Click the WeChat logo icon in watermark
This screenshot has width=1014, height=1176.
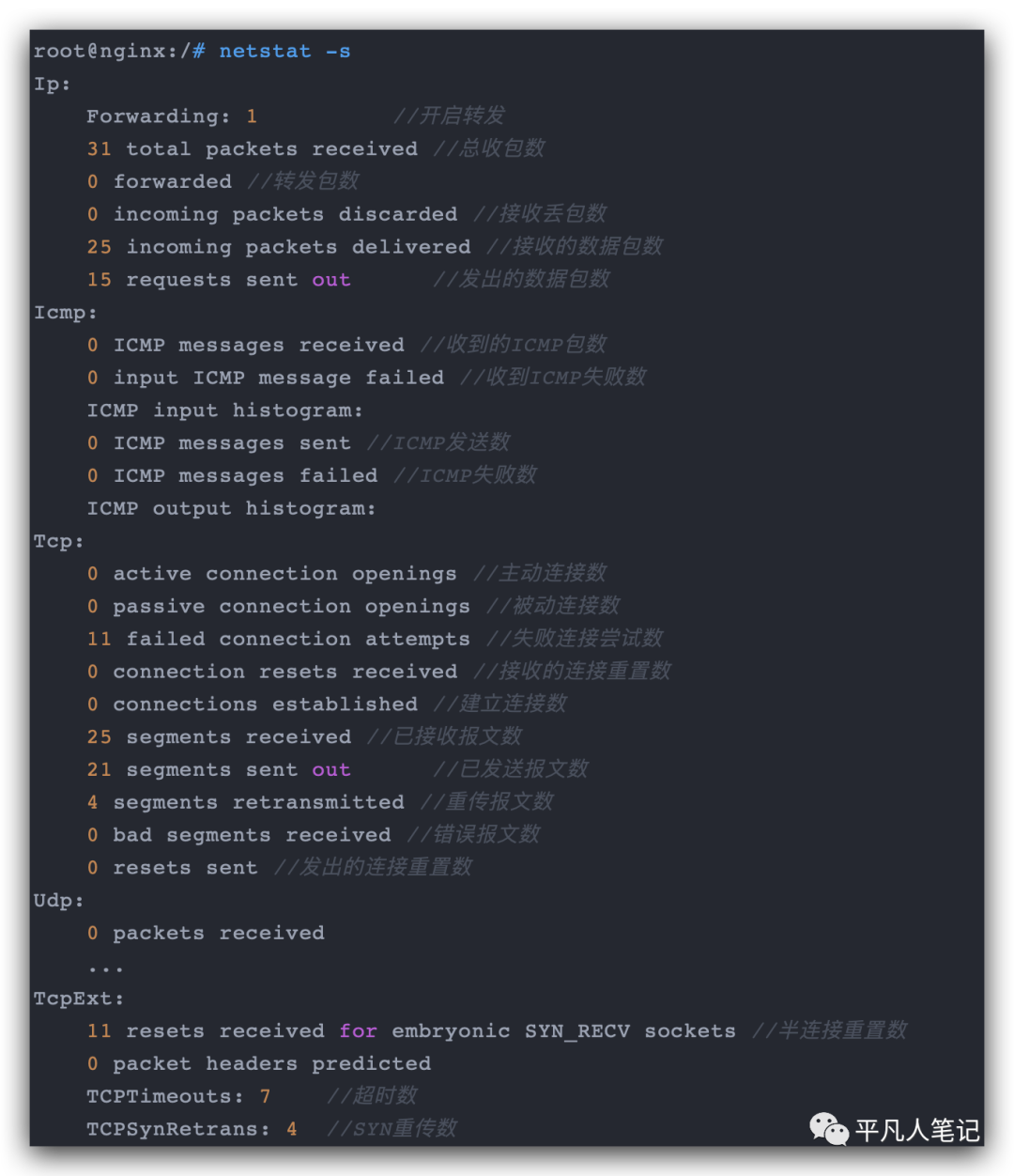[x=829, y=1129]
